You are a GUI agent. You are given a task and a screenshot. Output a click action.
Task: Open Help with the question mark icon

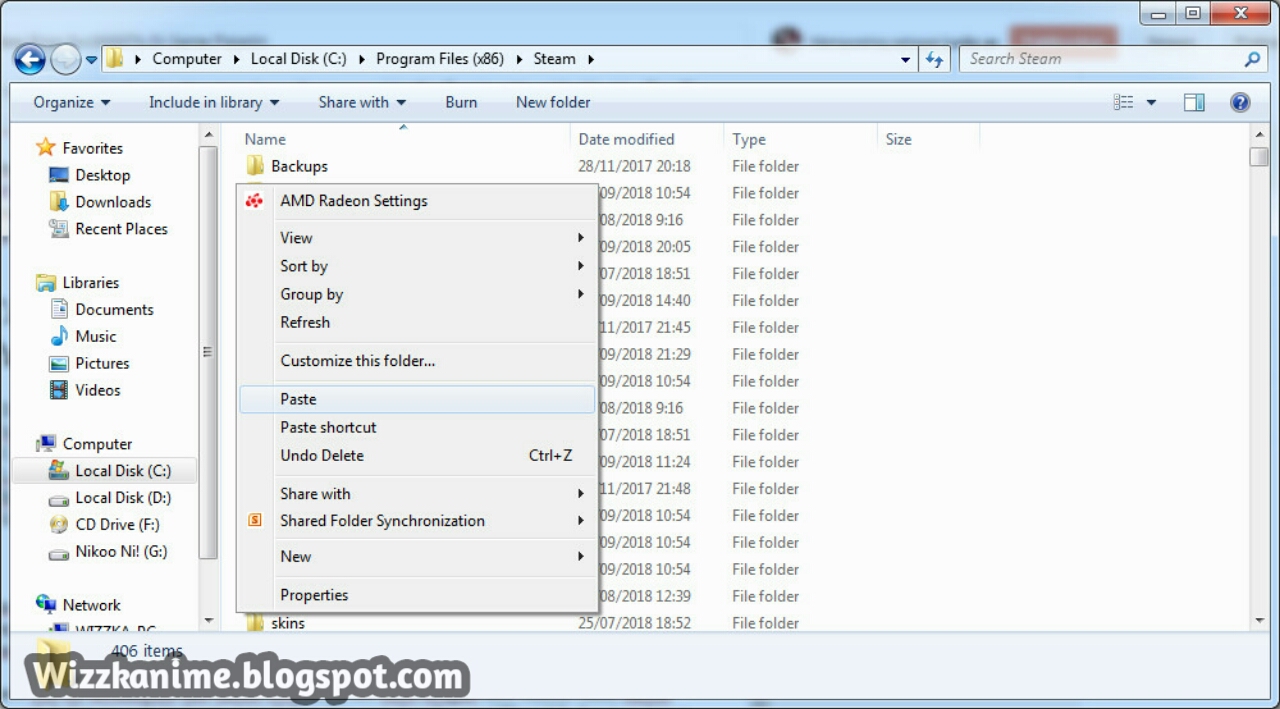(x=1240, y=102)
